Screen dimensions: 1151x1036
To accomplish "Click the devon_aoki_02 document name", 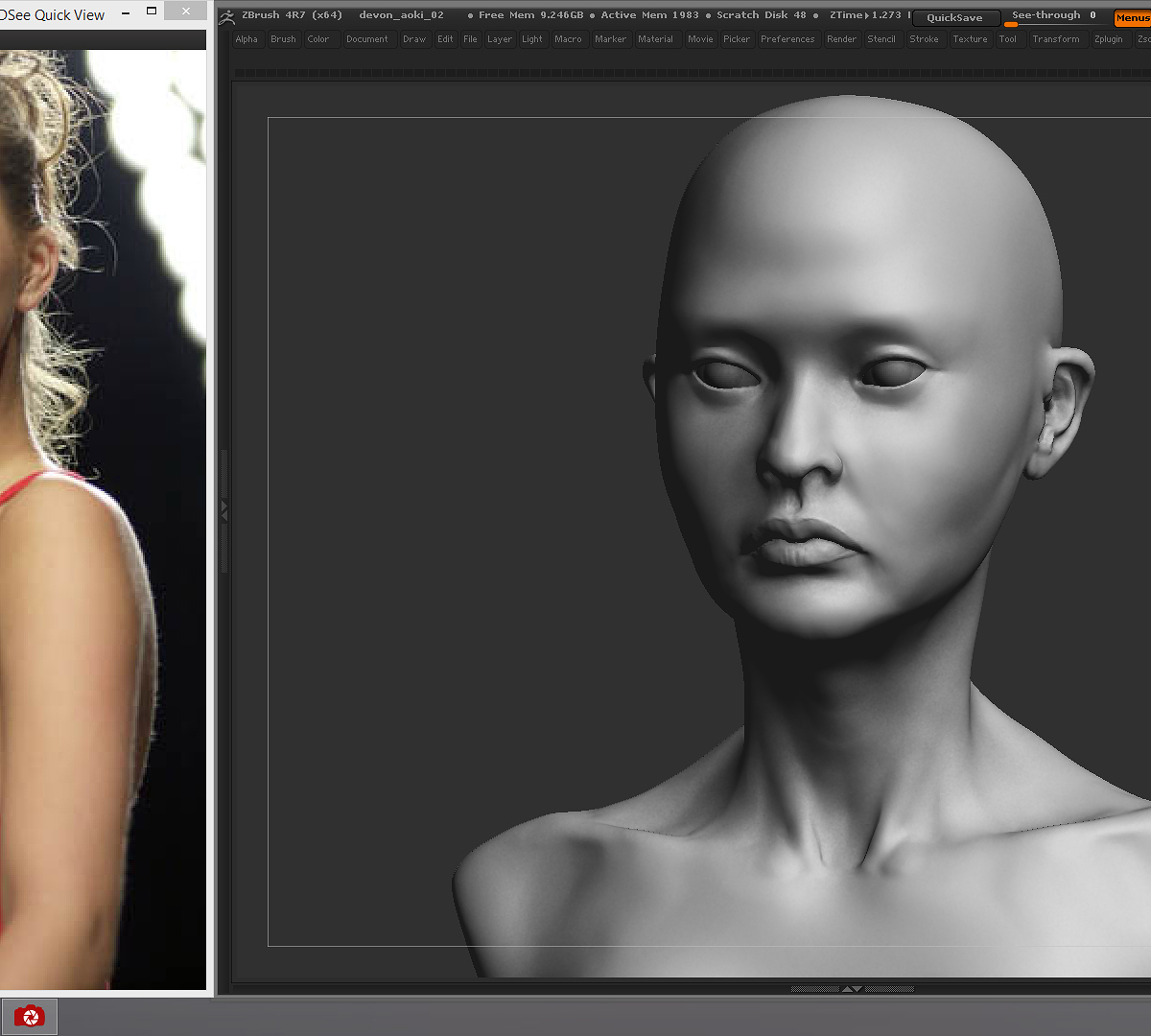I will click(401, 15).
